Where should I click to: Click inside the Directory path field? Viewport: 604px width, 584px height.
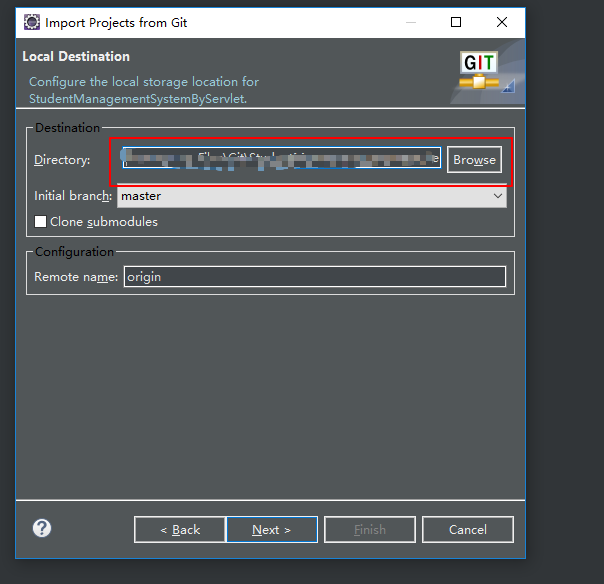tap(282, 158)
